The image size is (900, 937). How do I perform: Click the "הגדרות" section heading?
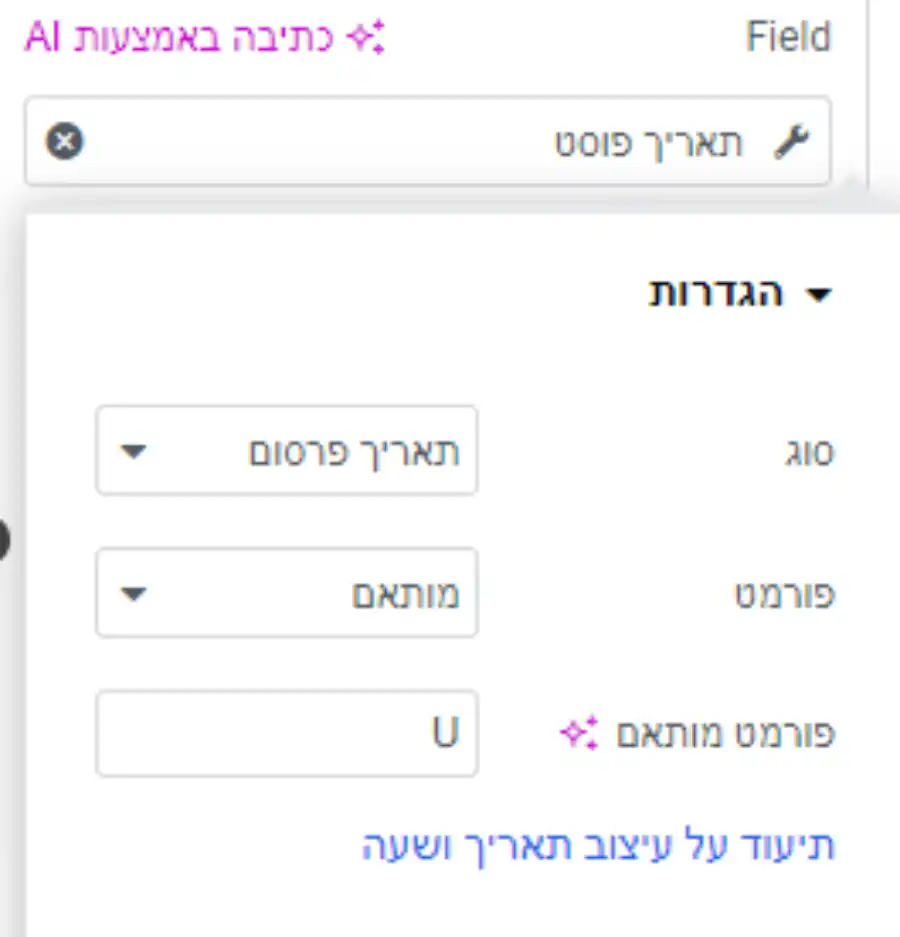click(x=716, y=293)
